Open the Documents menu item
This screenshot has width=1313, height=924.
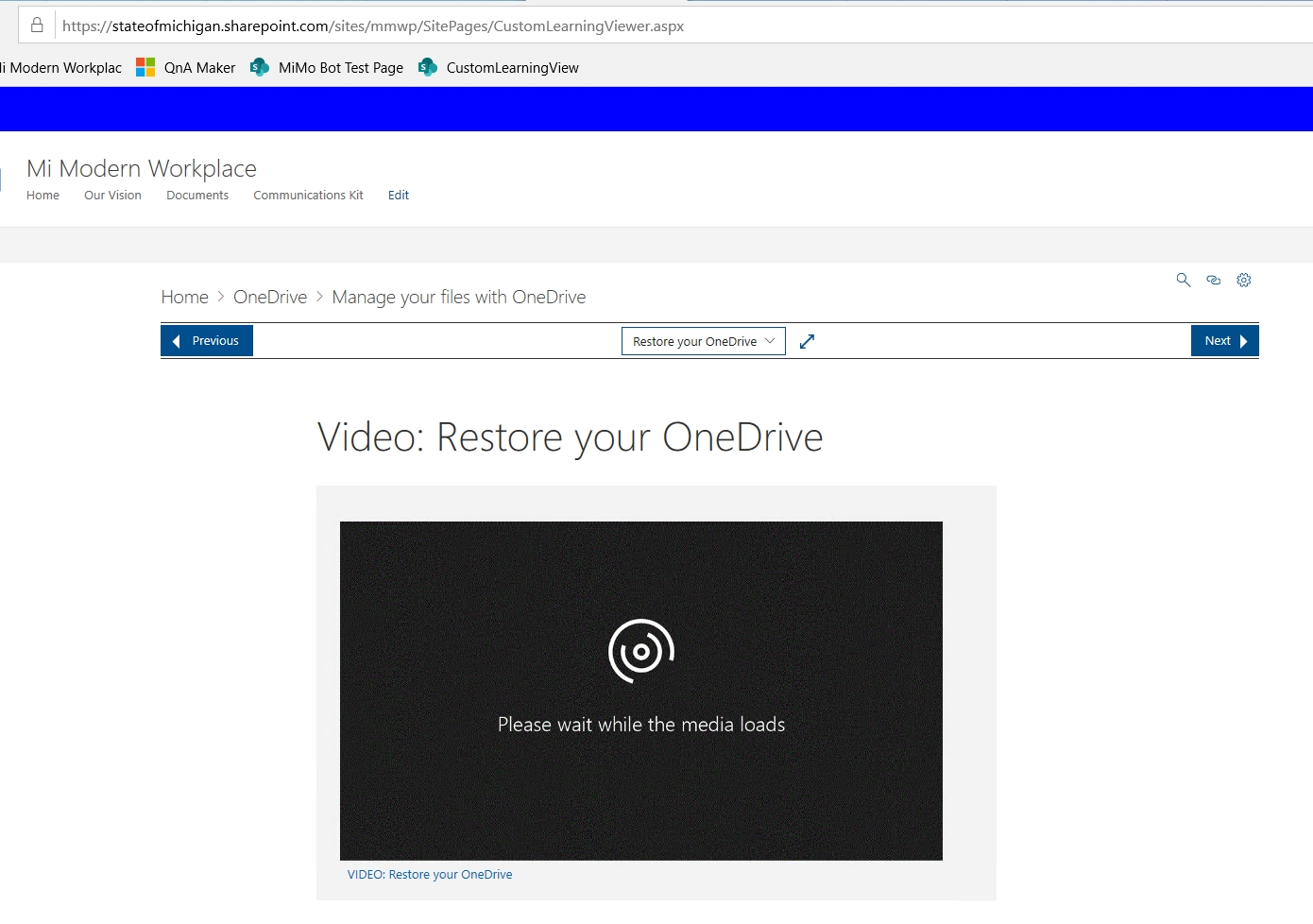click(196, 195)
